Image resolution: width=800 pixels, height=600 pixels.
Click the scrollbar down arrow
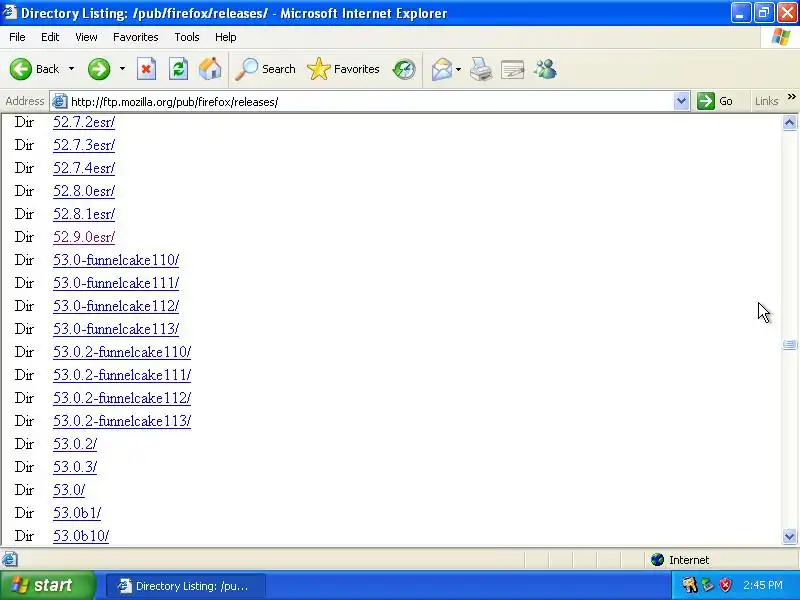coord(789,536)
